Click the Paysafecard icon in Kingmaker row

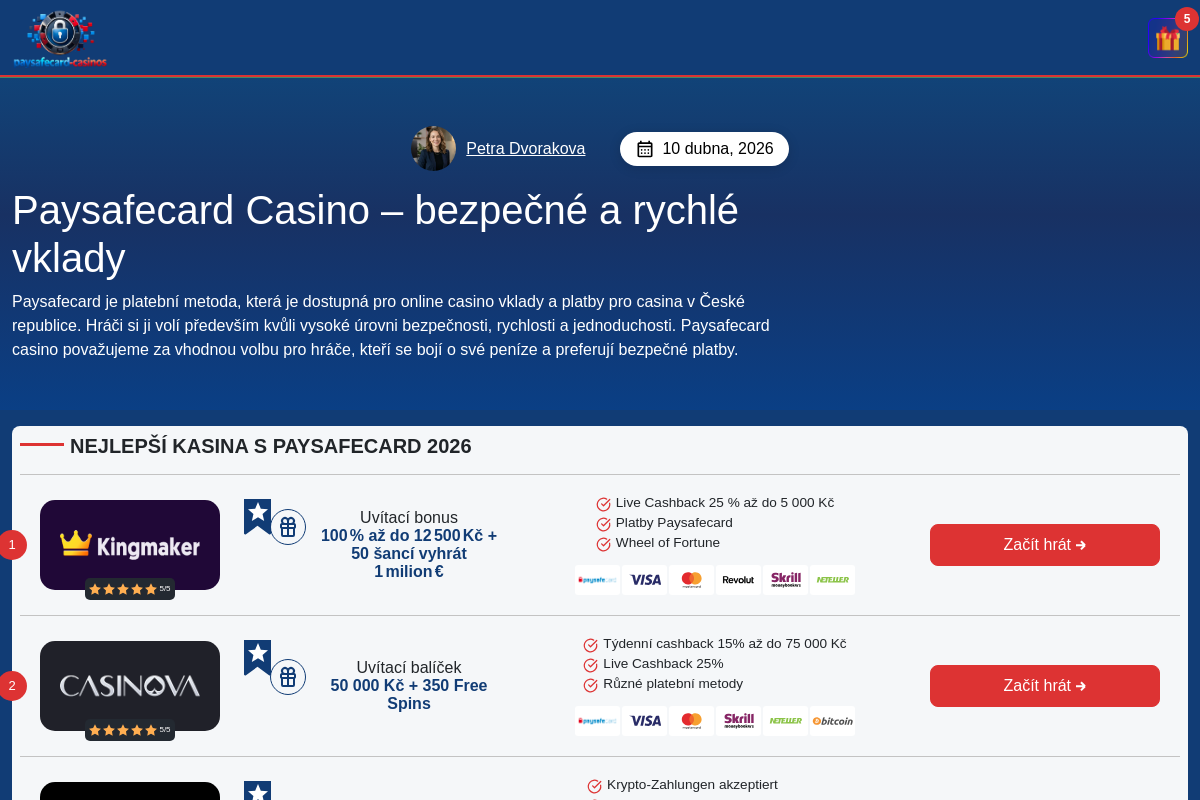click(x=597, y=580)
